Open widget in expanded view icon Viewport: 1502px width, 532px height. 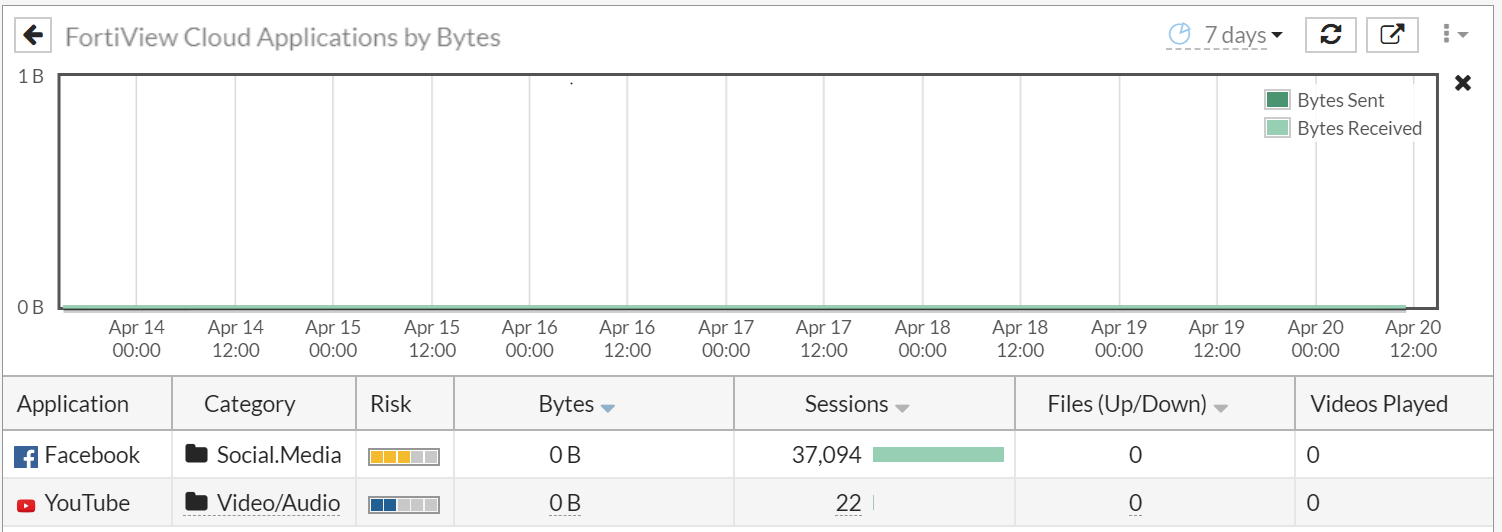[x=1391, y=35]
